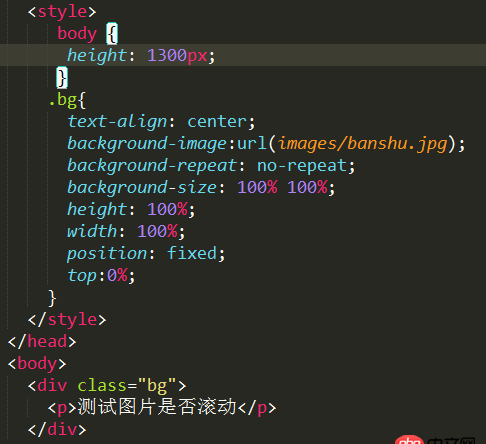Viewport: 486px width, 444px height.
Task: Click the height property in .bg rule
Action: click(x=97, y=210)
